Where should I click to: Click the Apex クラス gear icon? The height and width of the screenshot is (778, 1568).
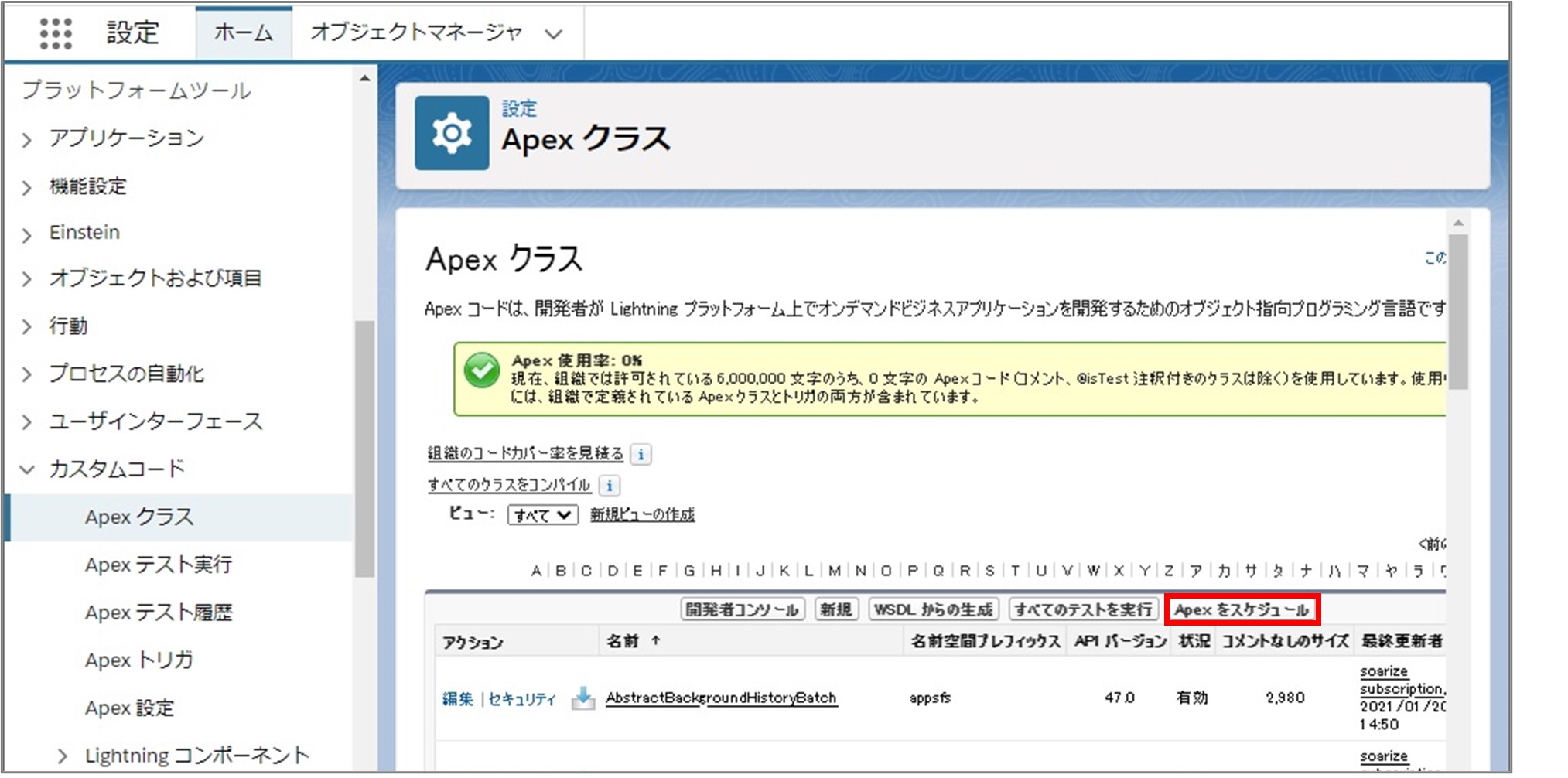pyautogui.click(x=452, y=133)
